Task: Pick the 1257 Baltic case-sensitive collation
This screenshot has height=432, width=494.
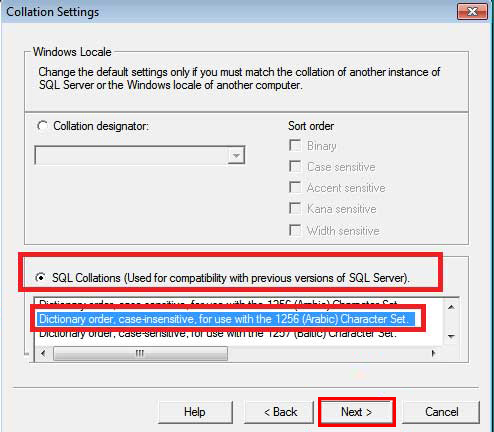Action: [218, 334]
